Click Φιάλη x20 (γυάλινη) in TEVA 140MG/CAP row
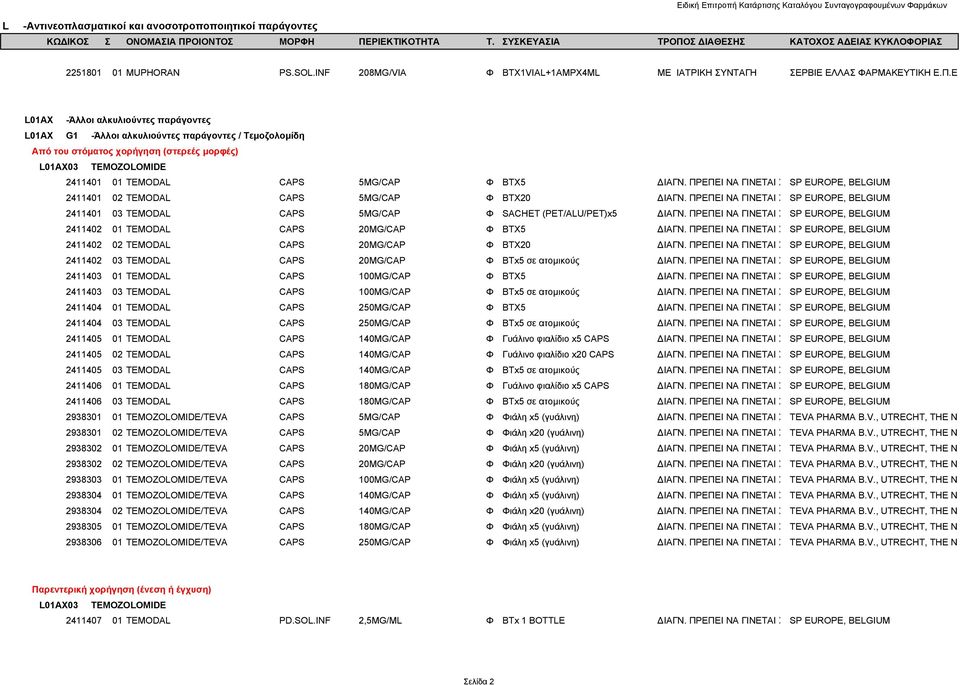The image size is (960, 685). tap(543, 511)
